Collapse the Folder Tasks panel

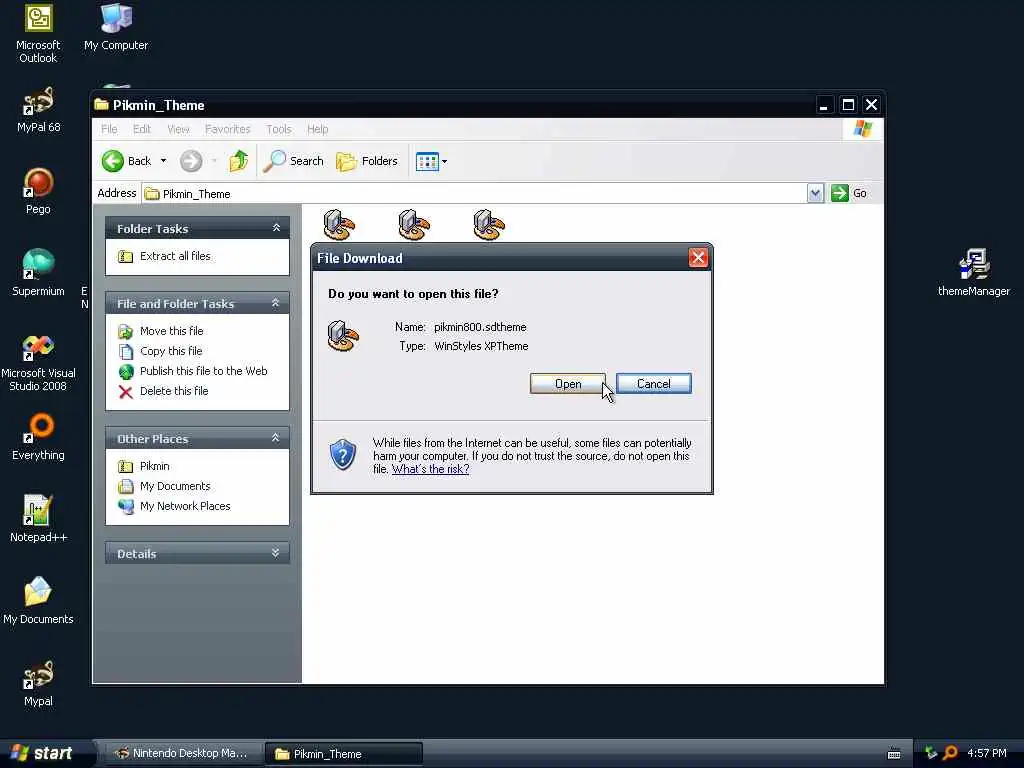coord(276,228)
